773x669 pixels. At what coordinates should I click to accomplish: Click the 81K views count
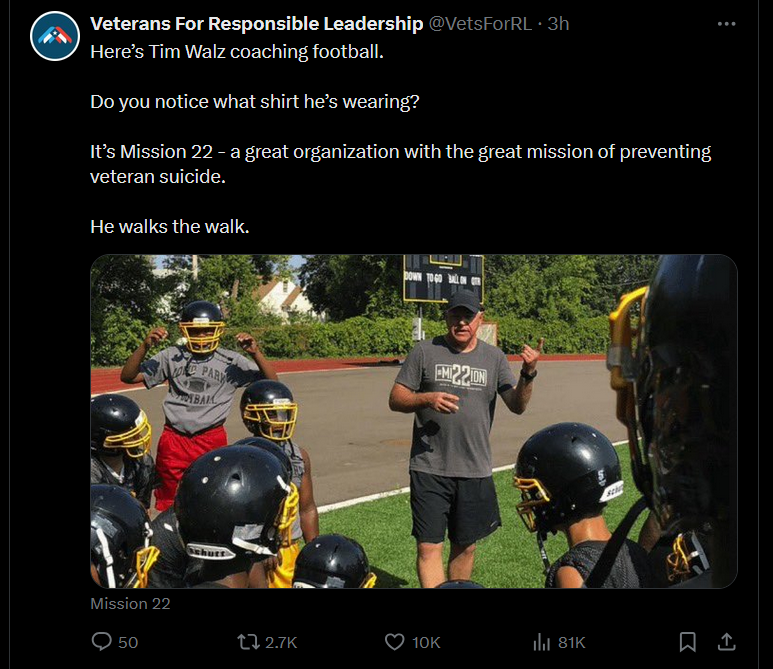click(571, 642)
